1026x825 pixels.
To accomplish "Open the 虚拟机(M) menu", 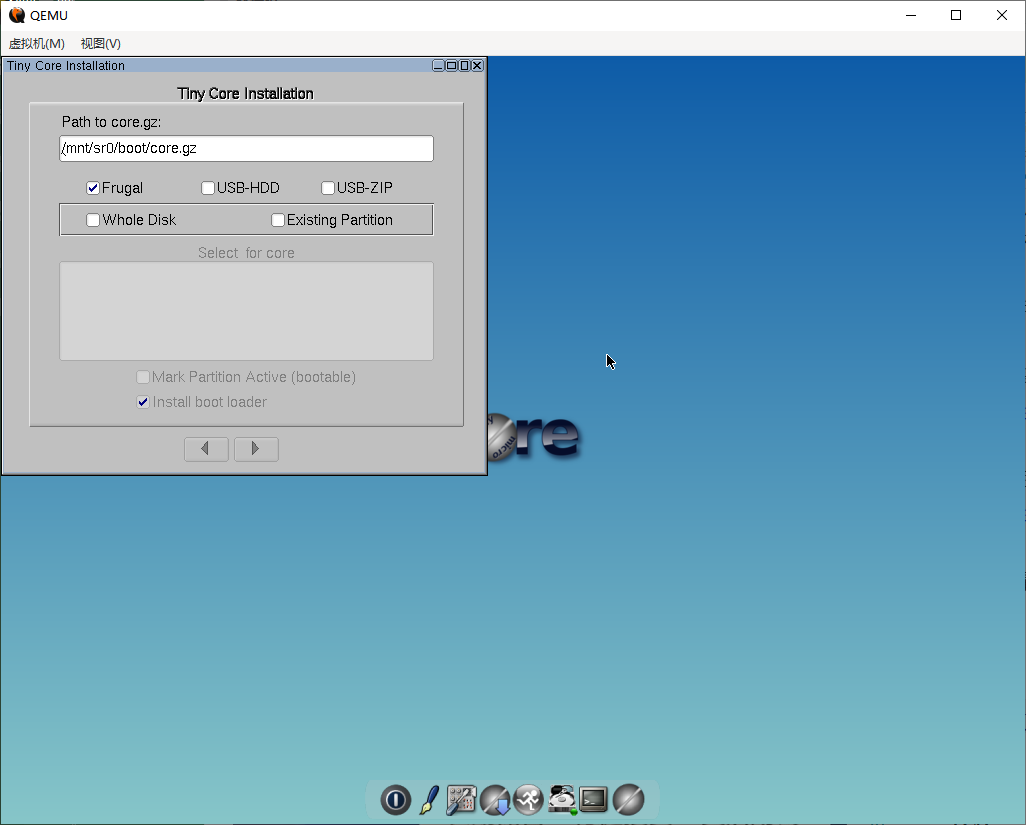I will [x=37, y=44].
